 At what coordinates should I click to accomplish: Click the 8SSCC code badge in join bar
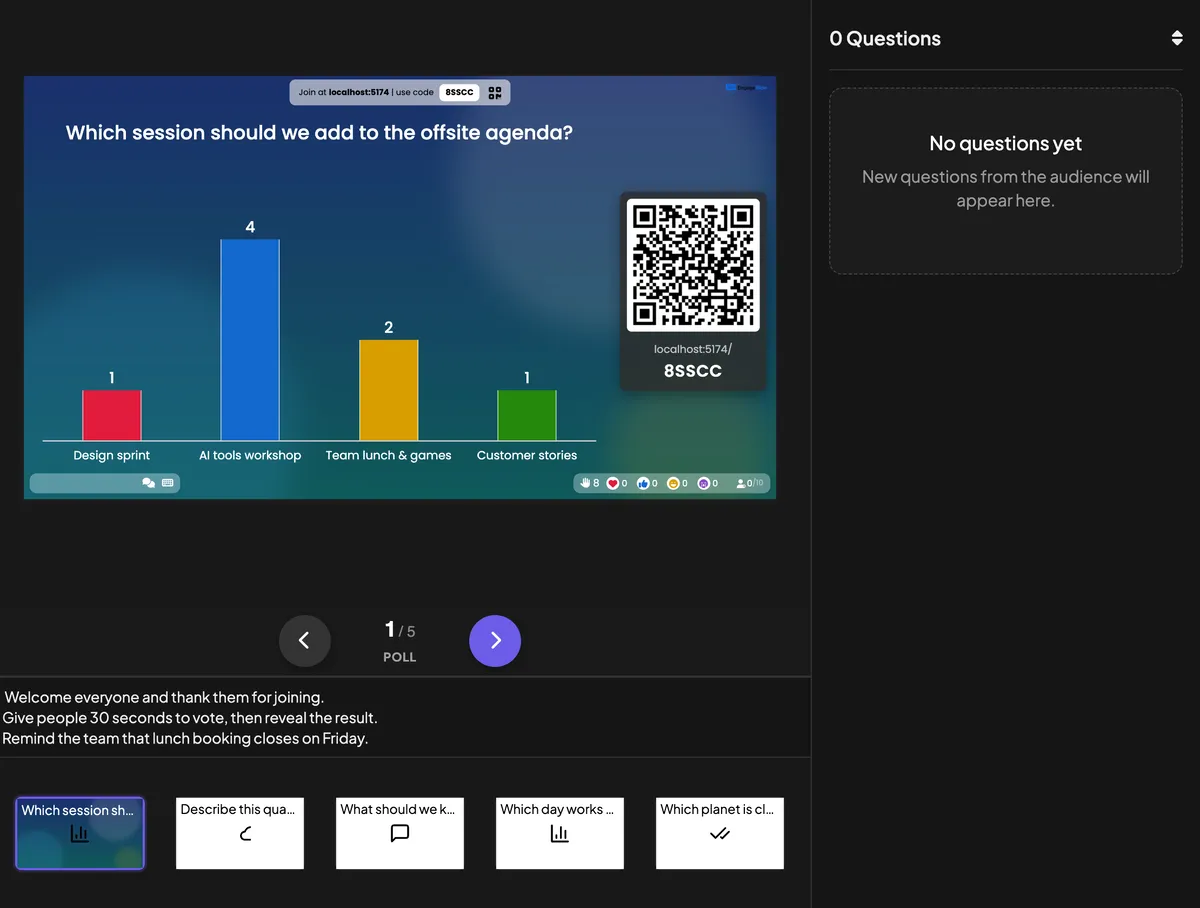coord(459,92)
